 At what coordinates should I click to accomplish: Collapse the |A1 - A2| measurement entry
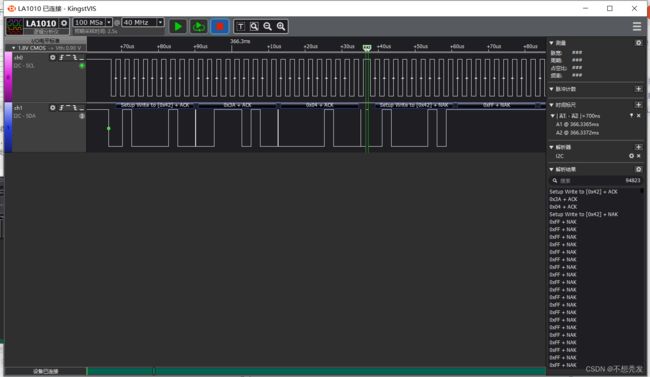[553, 116]
